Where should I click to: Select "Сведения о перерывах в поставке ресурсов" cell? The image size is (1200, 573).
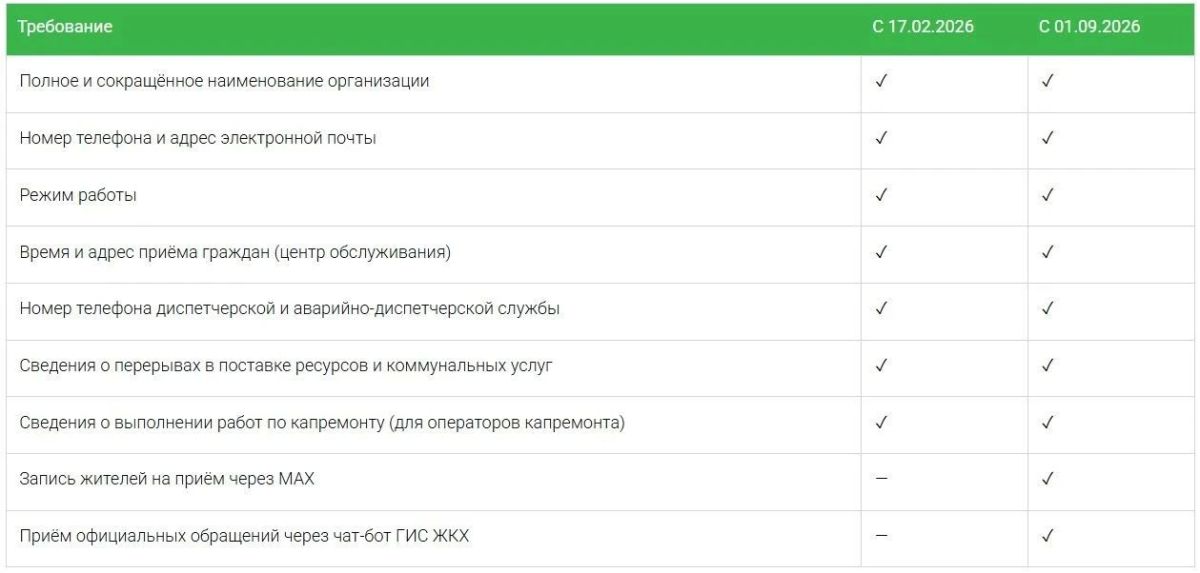click(x=434, y=367)
